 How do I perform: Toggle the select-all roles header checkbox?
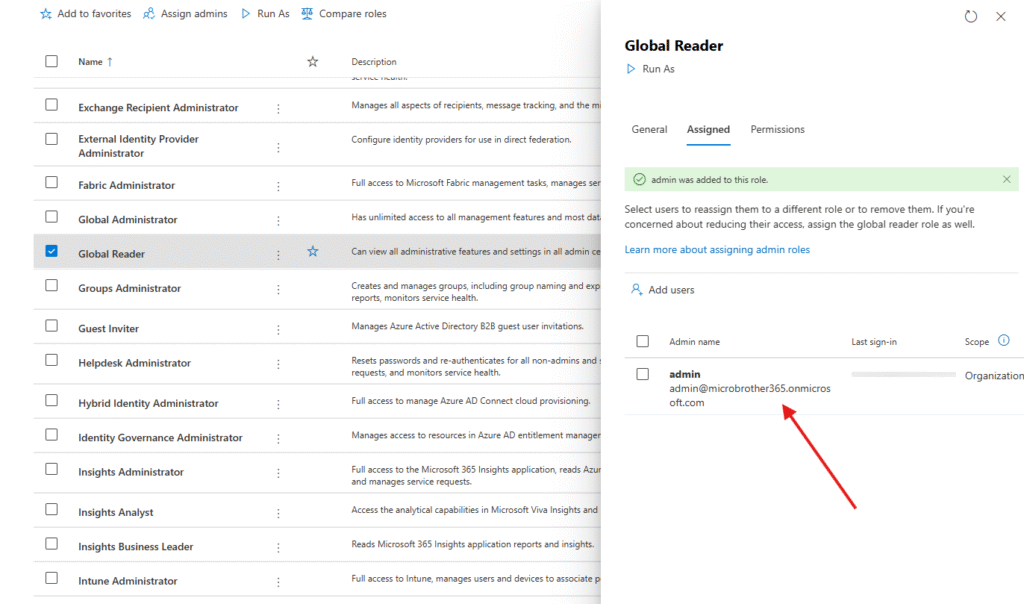[52, 61]
